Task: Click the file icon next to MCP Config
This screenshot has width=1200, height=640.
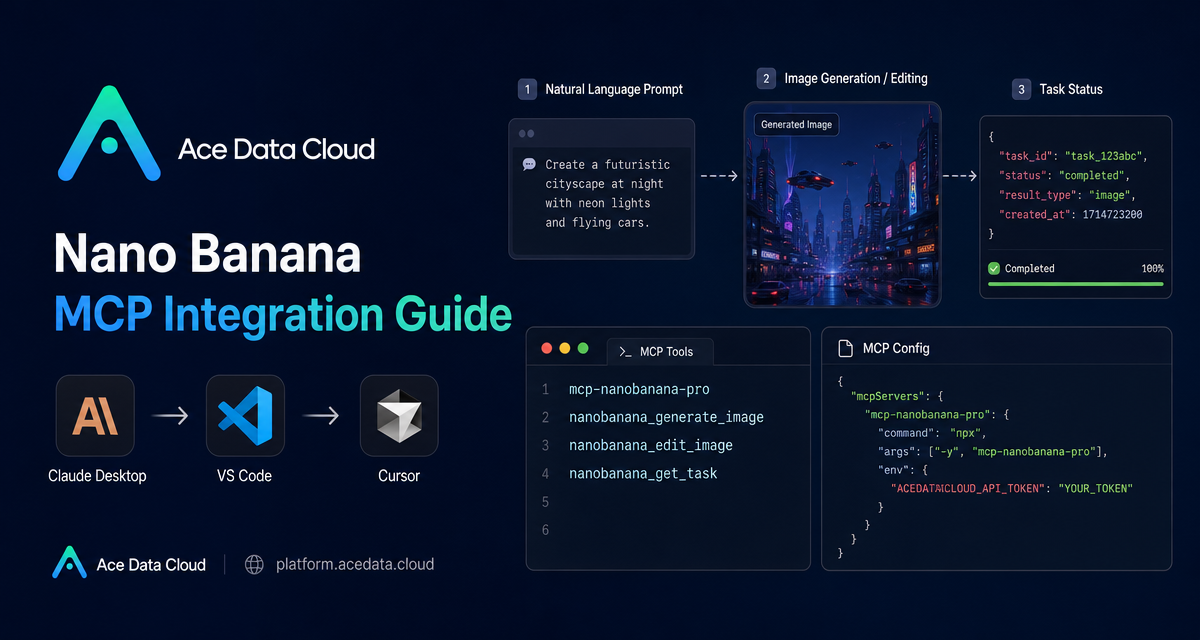Action: tap(844, 348)
